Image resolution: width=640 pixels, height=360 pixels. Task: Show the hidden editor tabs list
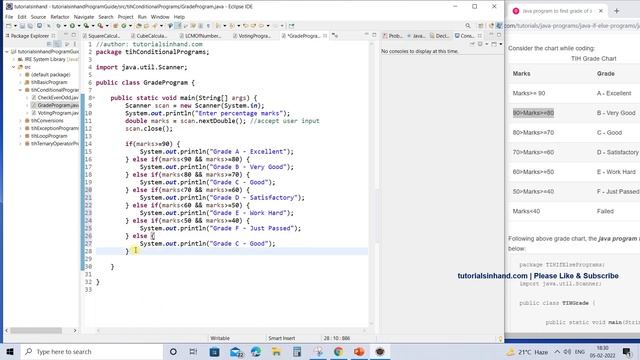tap(335, 36)
